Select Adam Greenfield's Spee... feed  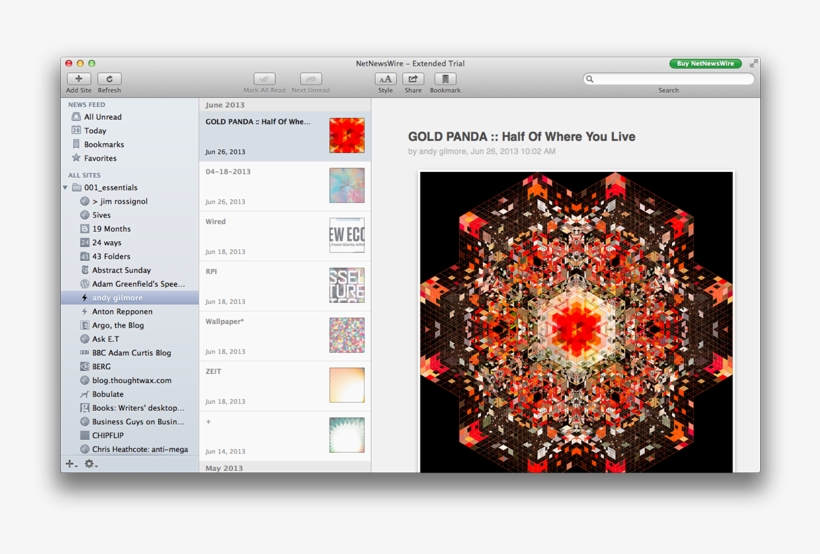pos(130,284)
